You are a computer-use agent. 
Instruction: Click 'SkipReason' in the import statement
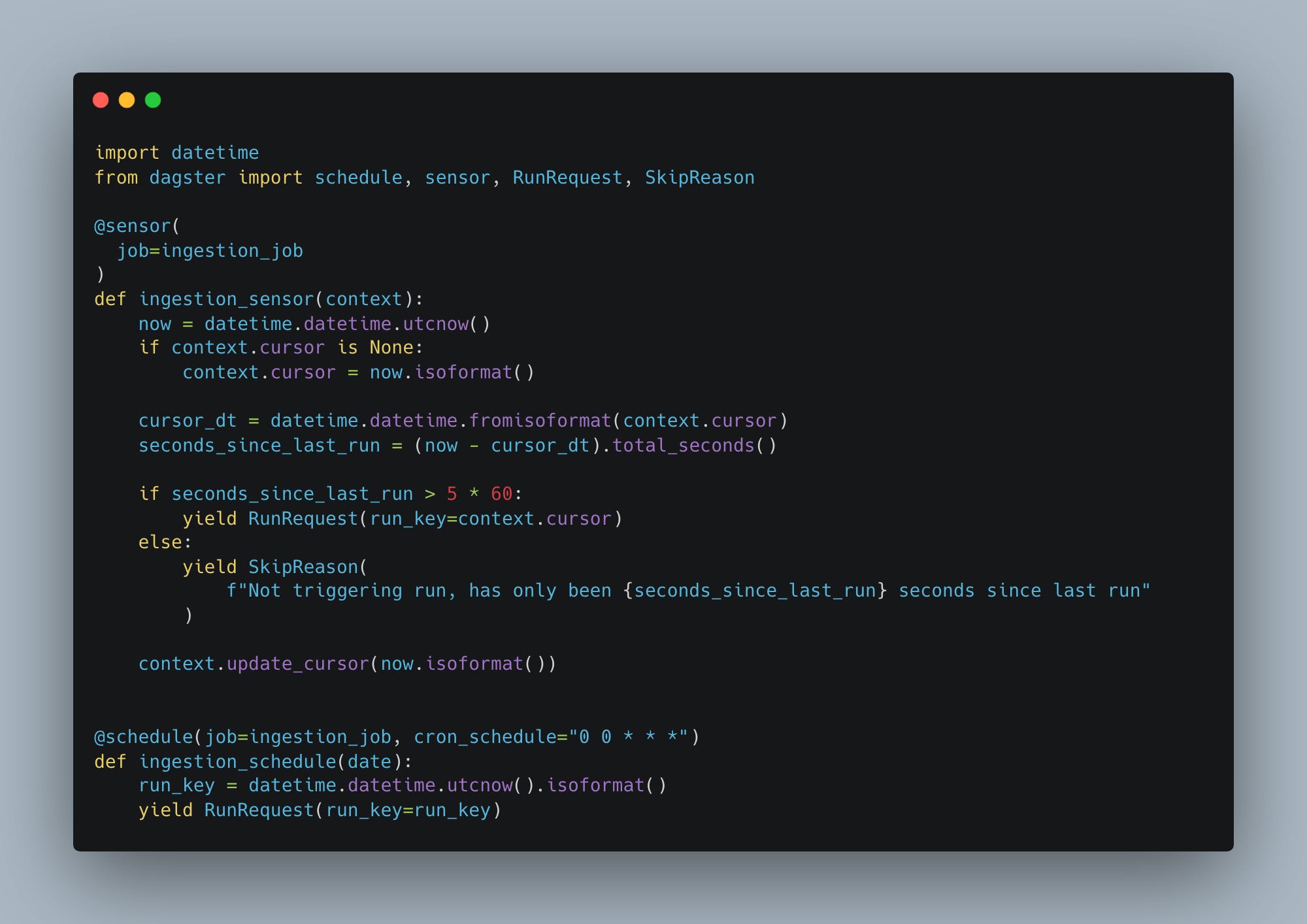[x=700, y=178]
